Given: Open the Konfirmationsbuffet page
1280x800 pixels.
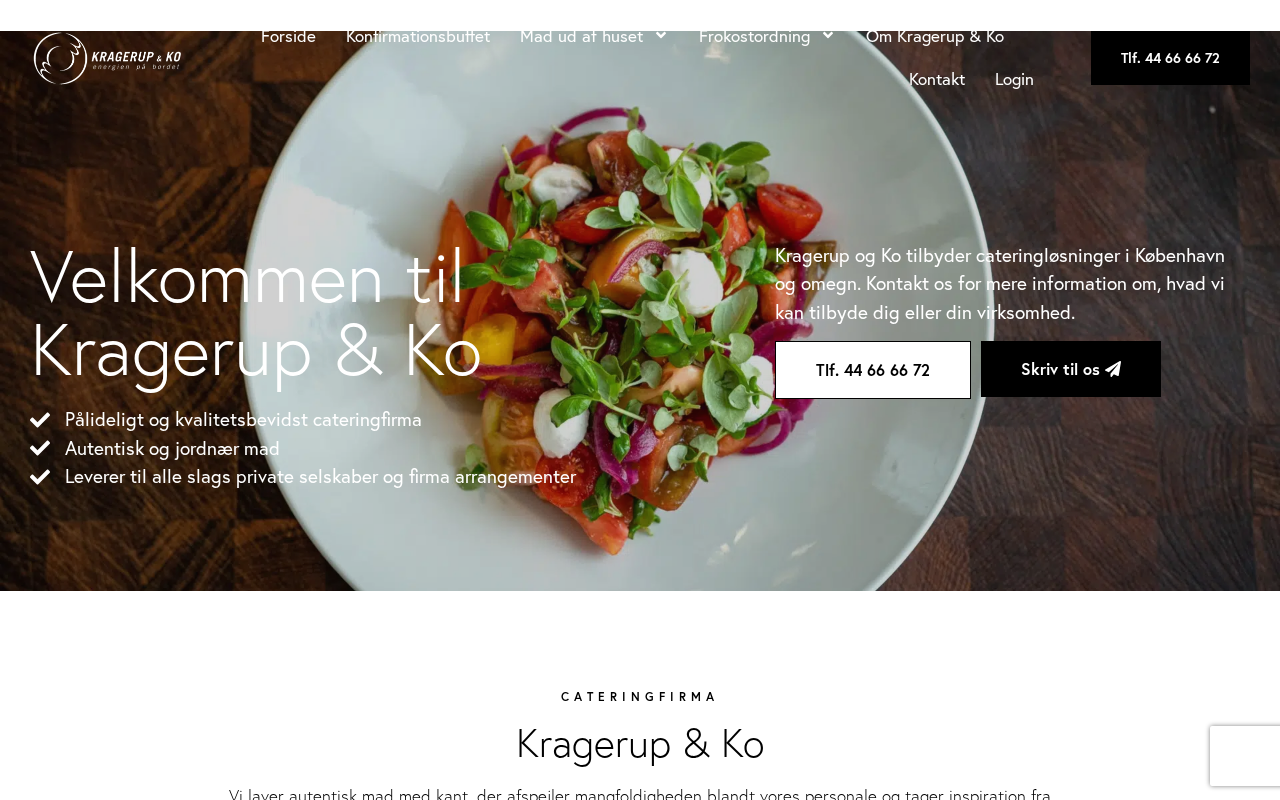Looking at the screenshot, I should pos(418,36).
